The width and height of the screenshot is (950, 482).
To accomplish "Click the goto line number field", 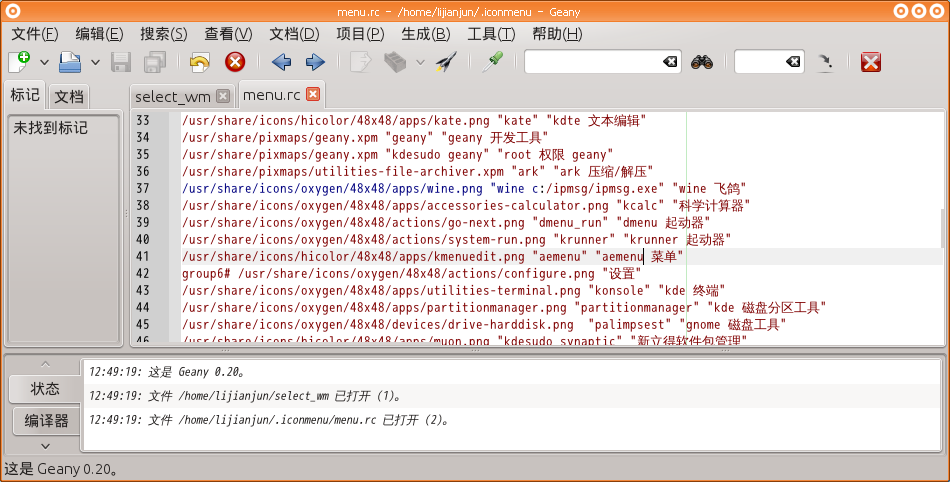I will [759, 62].
